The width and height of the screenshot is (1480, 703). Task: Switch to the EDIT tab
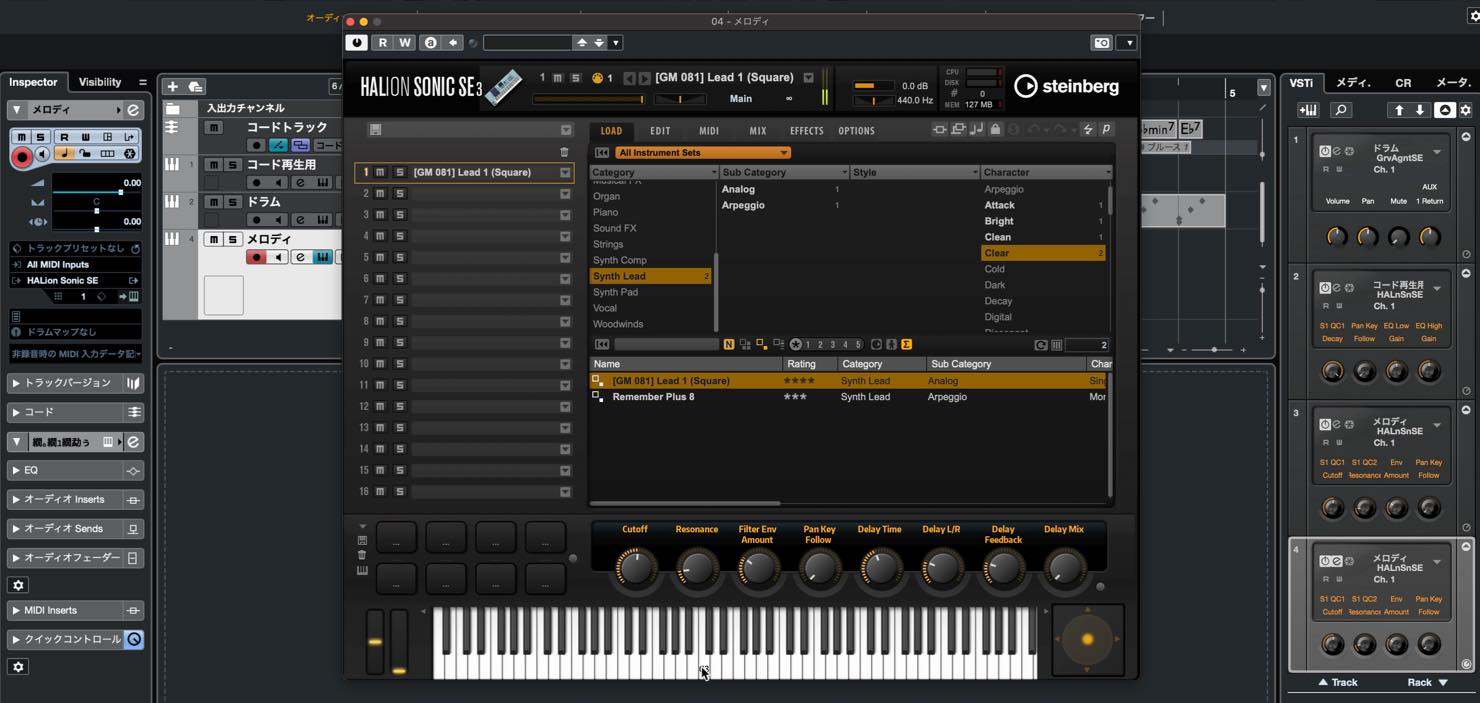coord(660,131)
